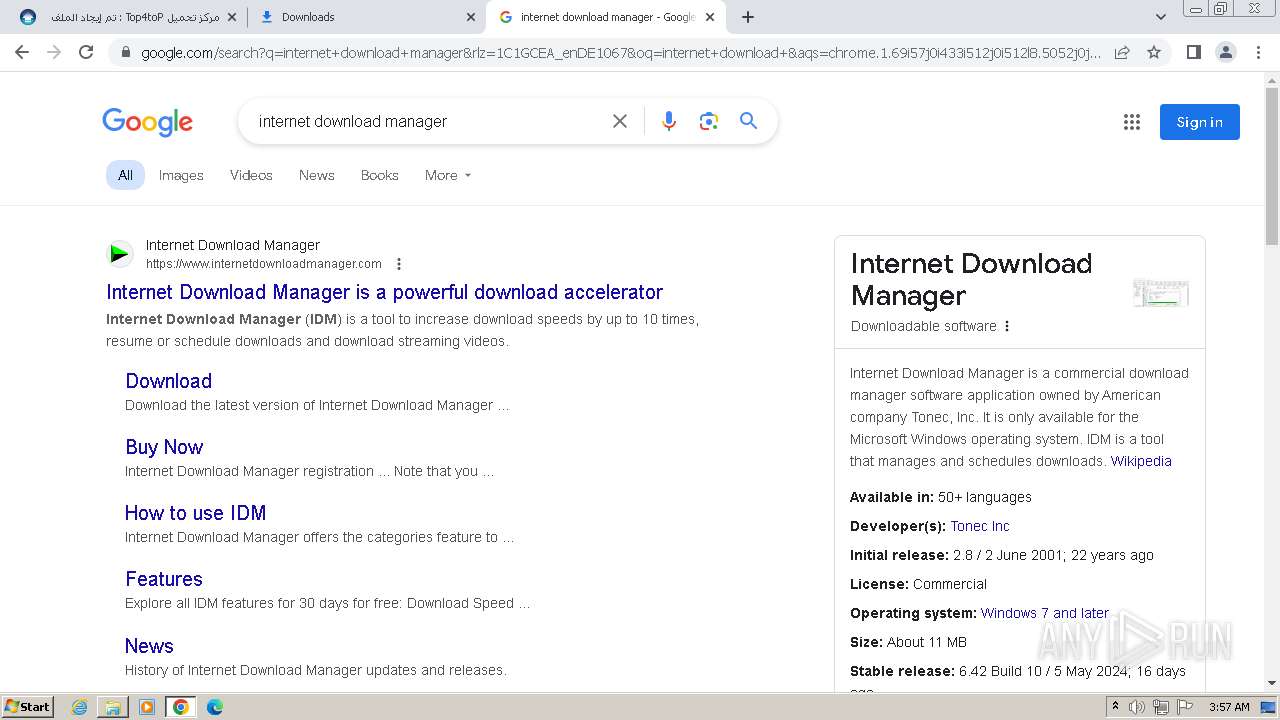The image size is (1280, 720).
Task: Open Microsoft Edge from the taskbar
Action: point(214,707)
